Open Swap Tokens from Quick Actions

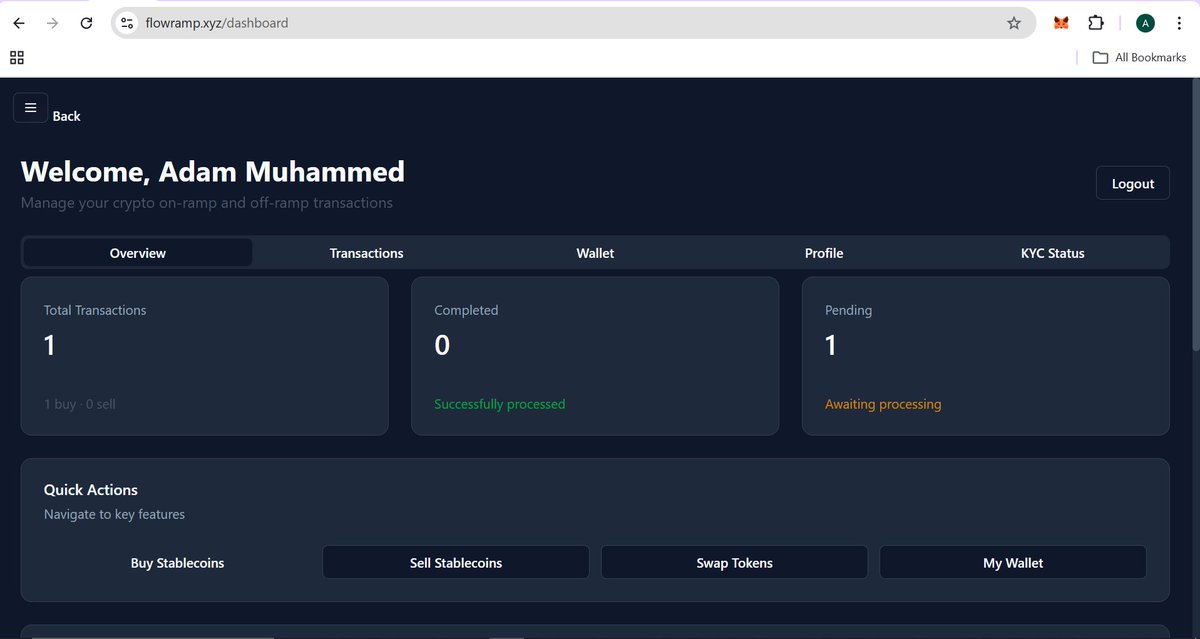[734, 562]
